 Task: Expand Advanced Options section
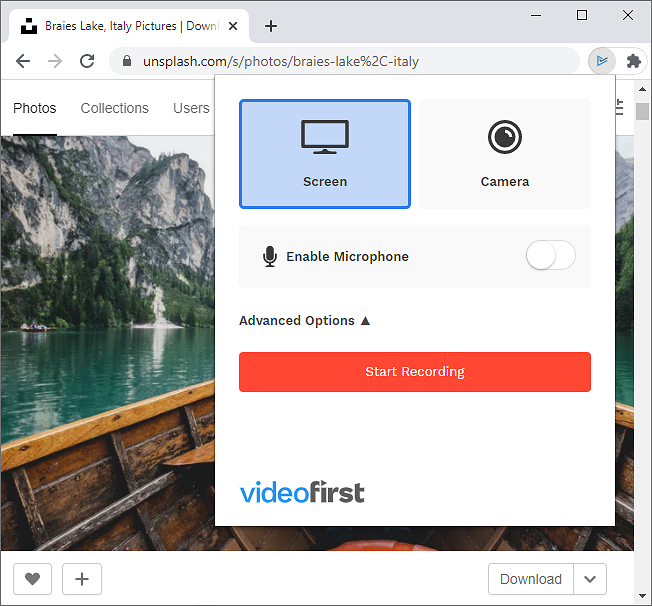click(x=305, y=321)
